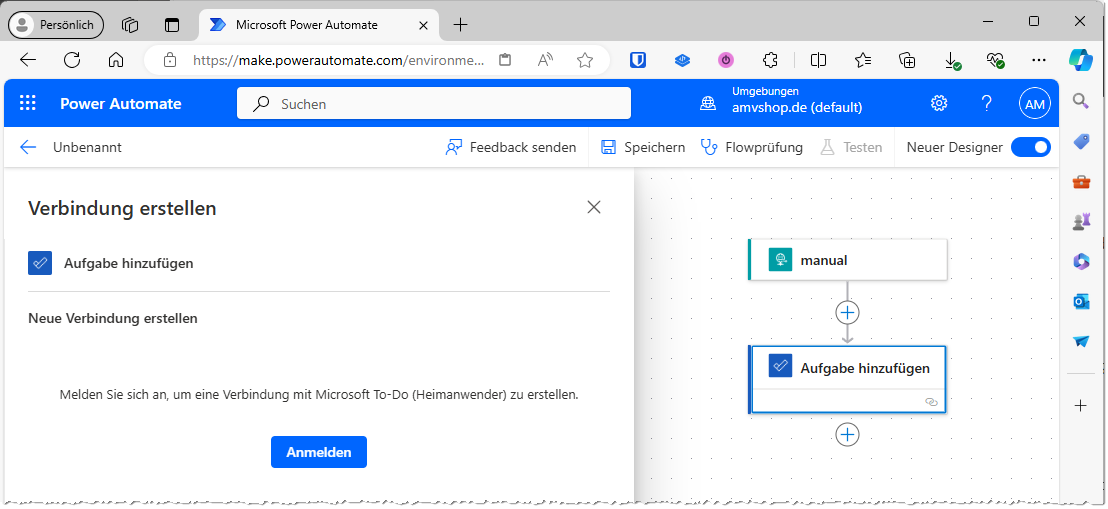Image resolution: width=1108 pixels, height=509 pixels.
Task: Select the Aufgabe hinzufügen action card
Action: point(847,380)
